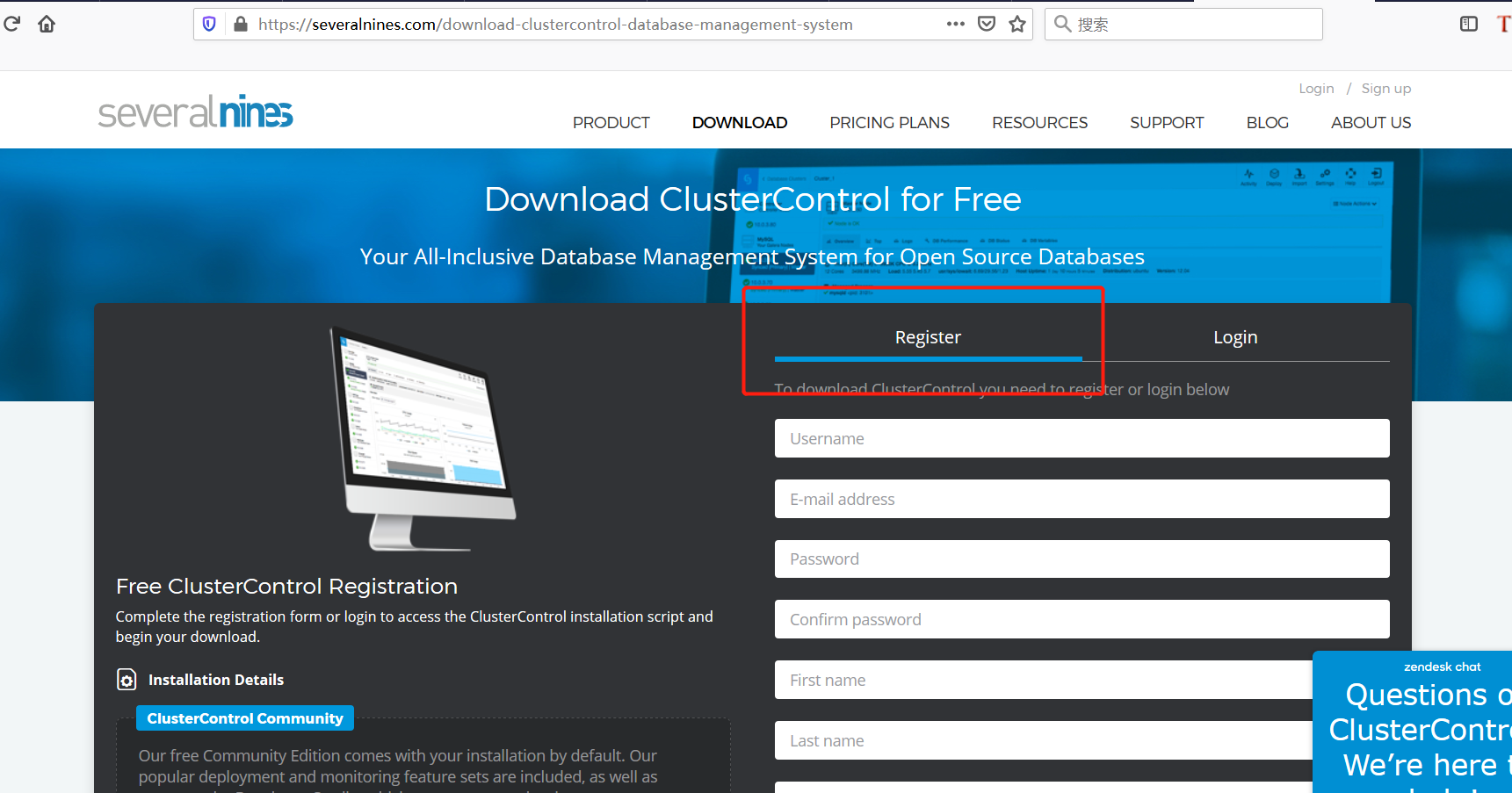Click the ClusterControl Community label
The height and width of the screenshot is (793, 1512).
pyautogui.click(x=245, y=718)
